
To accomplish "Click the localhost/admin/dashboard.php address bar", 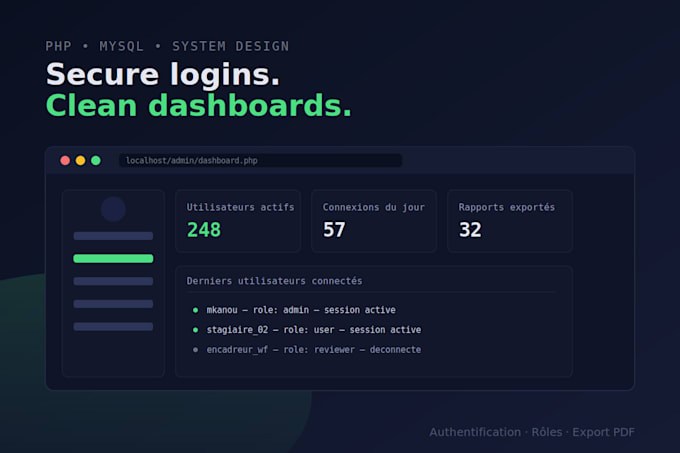I will click(260, 160).
